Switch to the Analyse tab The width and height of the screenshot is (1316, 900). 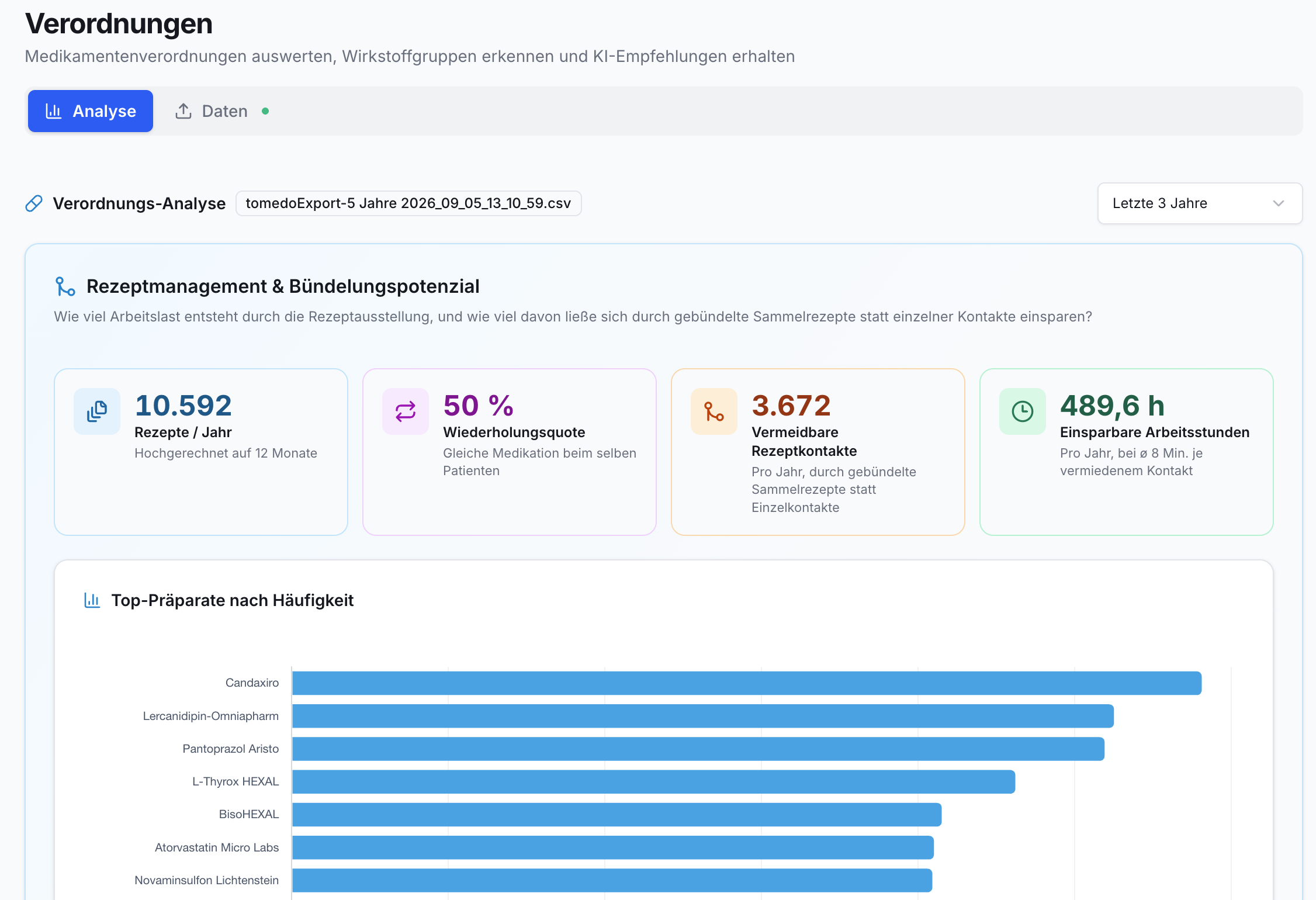pos(91,111)
